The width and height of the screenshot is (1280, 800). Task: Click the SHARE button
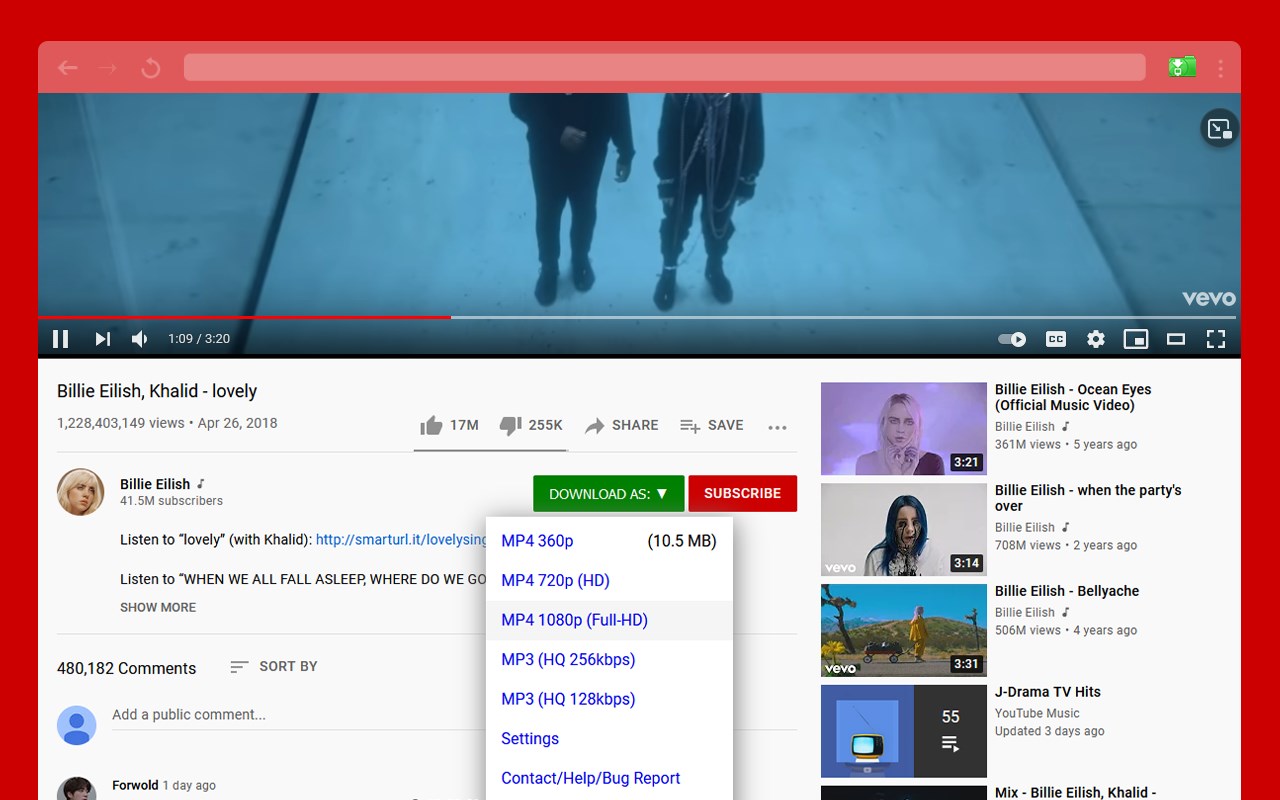[x=621, y=425]
